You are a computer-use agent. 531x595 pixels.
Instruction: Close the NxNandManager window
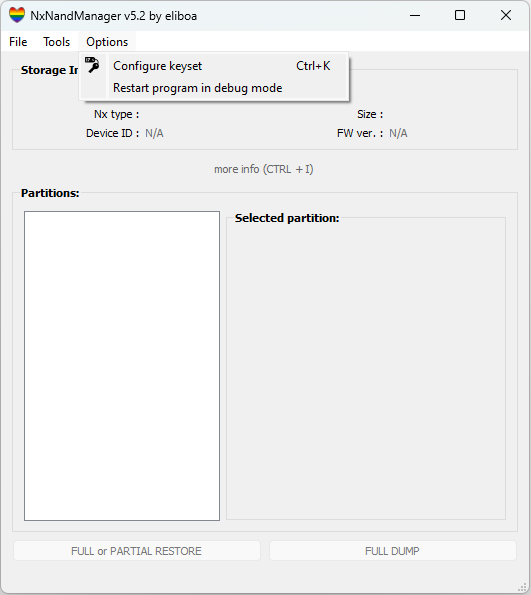[506, 16]
